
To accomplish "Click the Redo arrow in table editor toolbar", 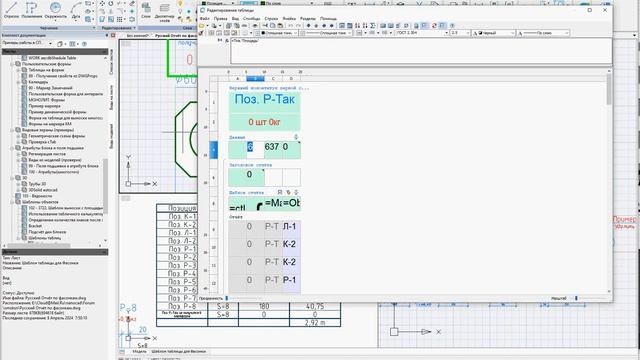I will click(x=298, y=26).
